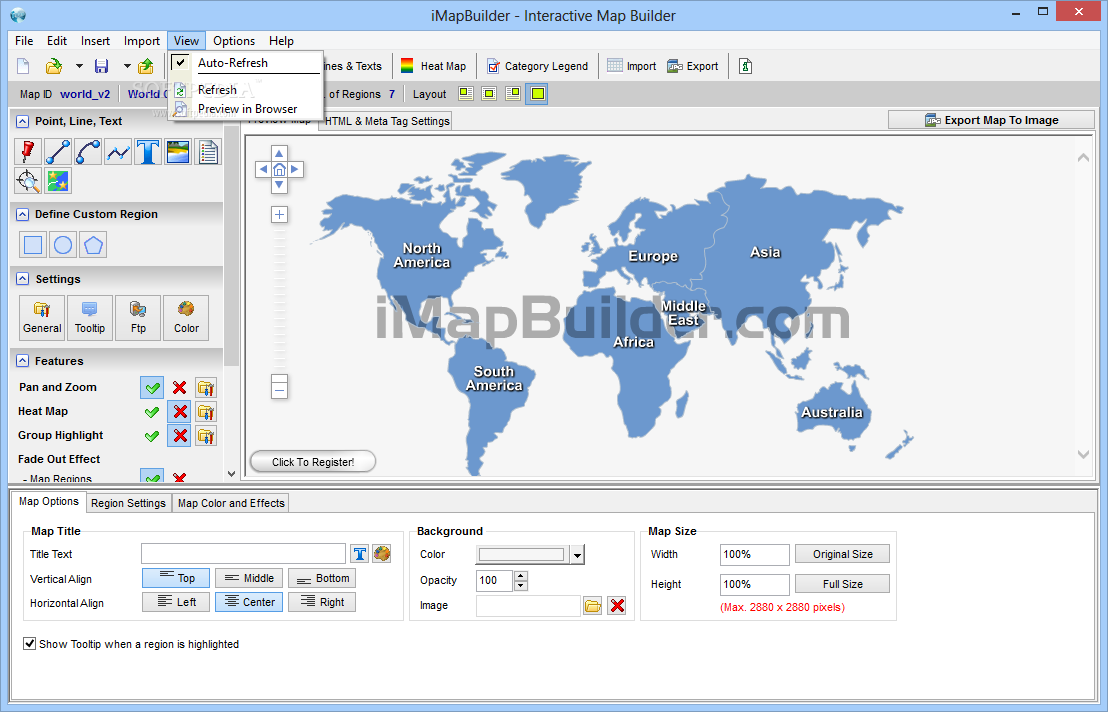Enable Heat Map green check

[152, 412]
